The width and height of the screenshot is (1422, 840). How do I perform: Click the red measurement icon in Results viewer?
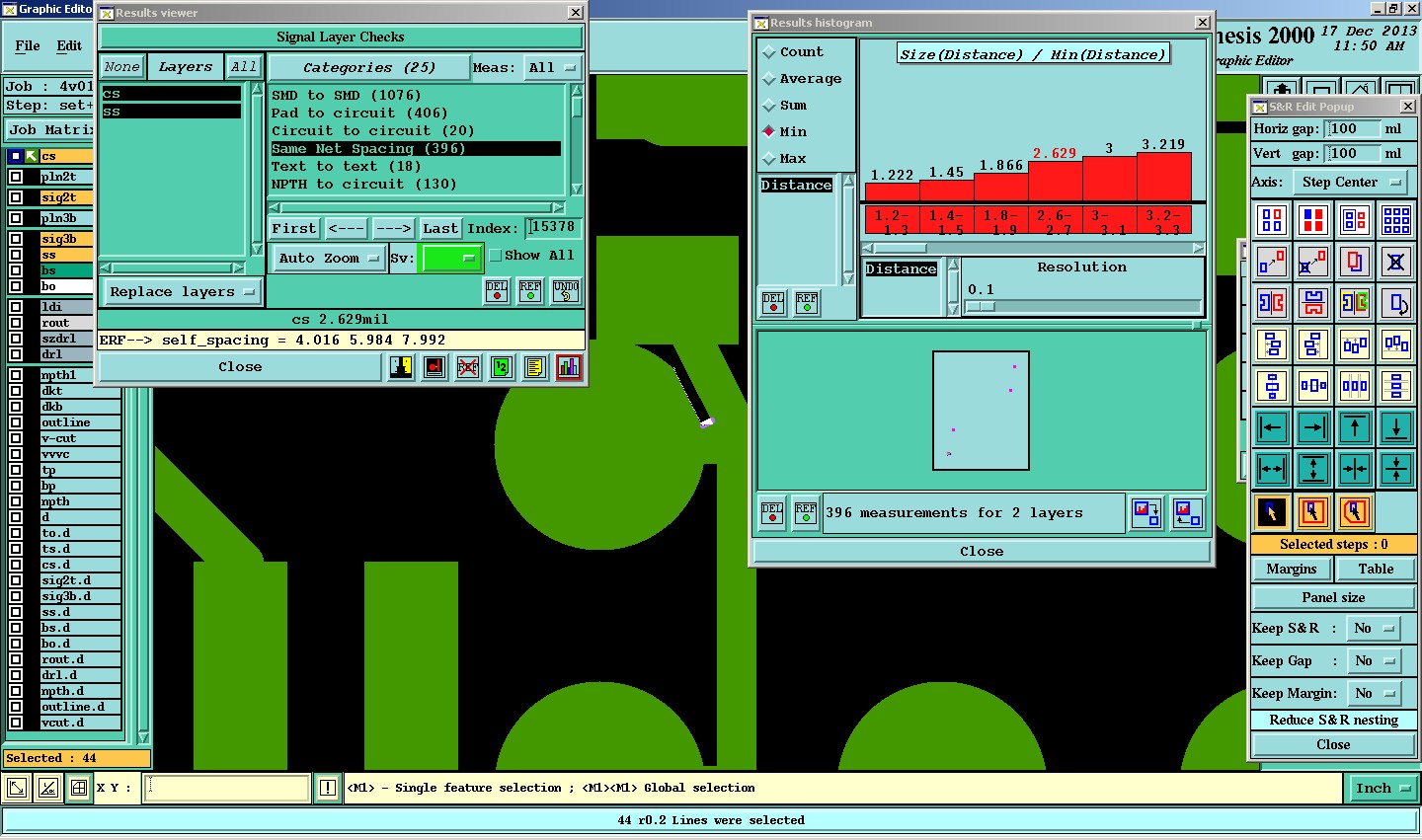434,367
